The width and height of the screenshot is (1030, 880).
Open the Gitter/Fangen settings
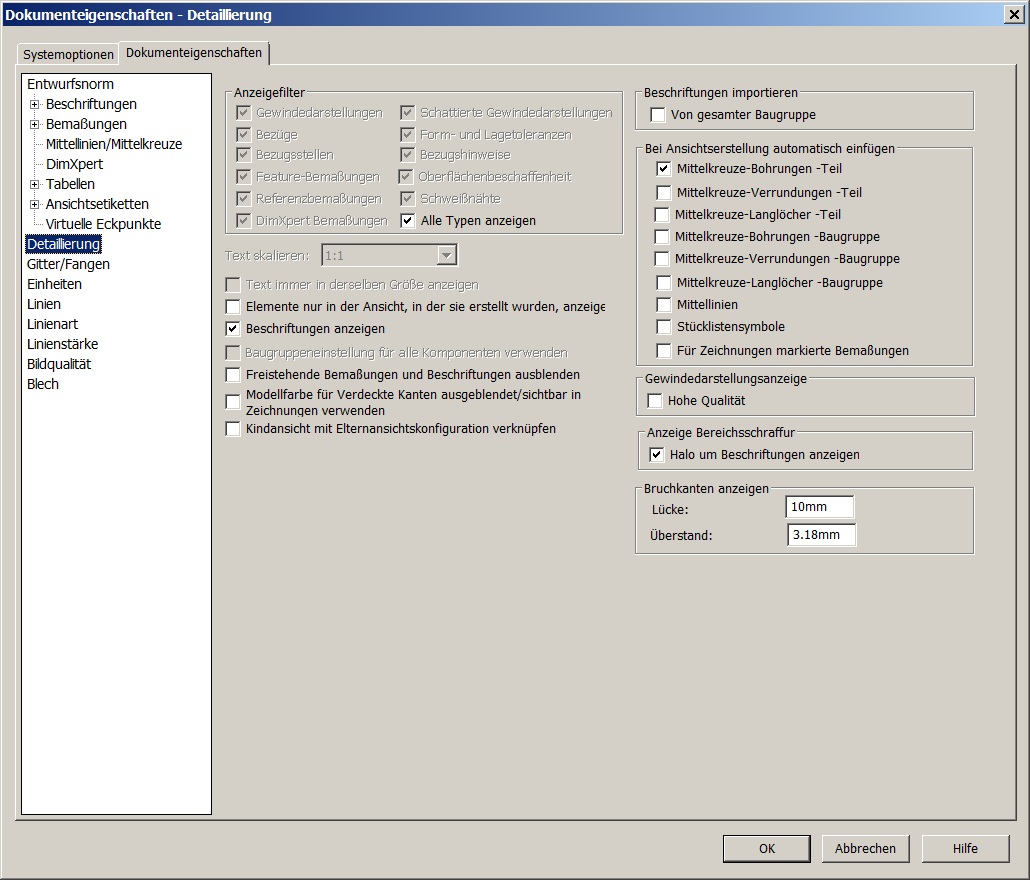[x=68, y=264]
